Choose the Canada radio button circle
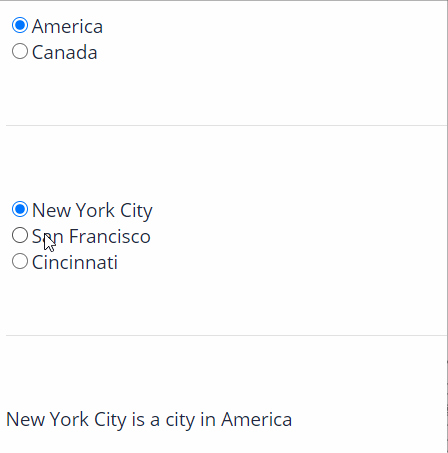 20,51
